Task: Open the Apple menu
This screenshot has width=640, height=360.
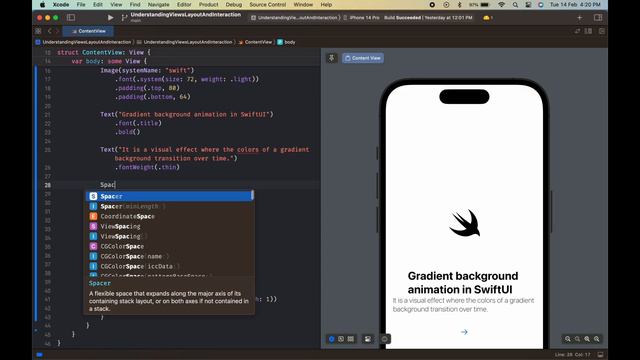Action: pos(42,4)
